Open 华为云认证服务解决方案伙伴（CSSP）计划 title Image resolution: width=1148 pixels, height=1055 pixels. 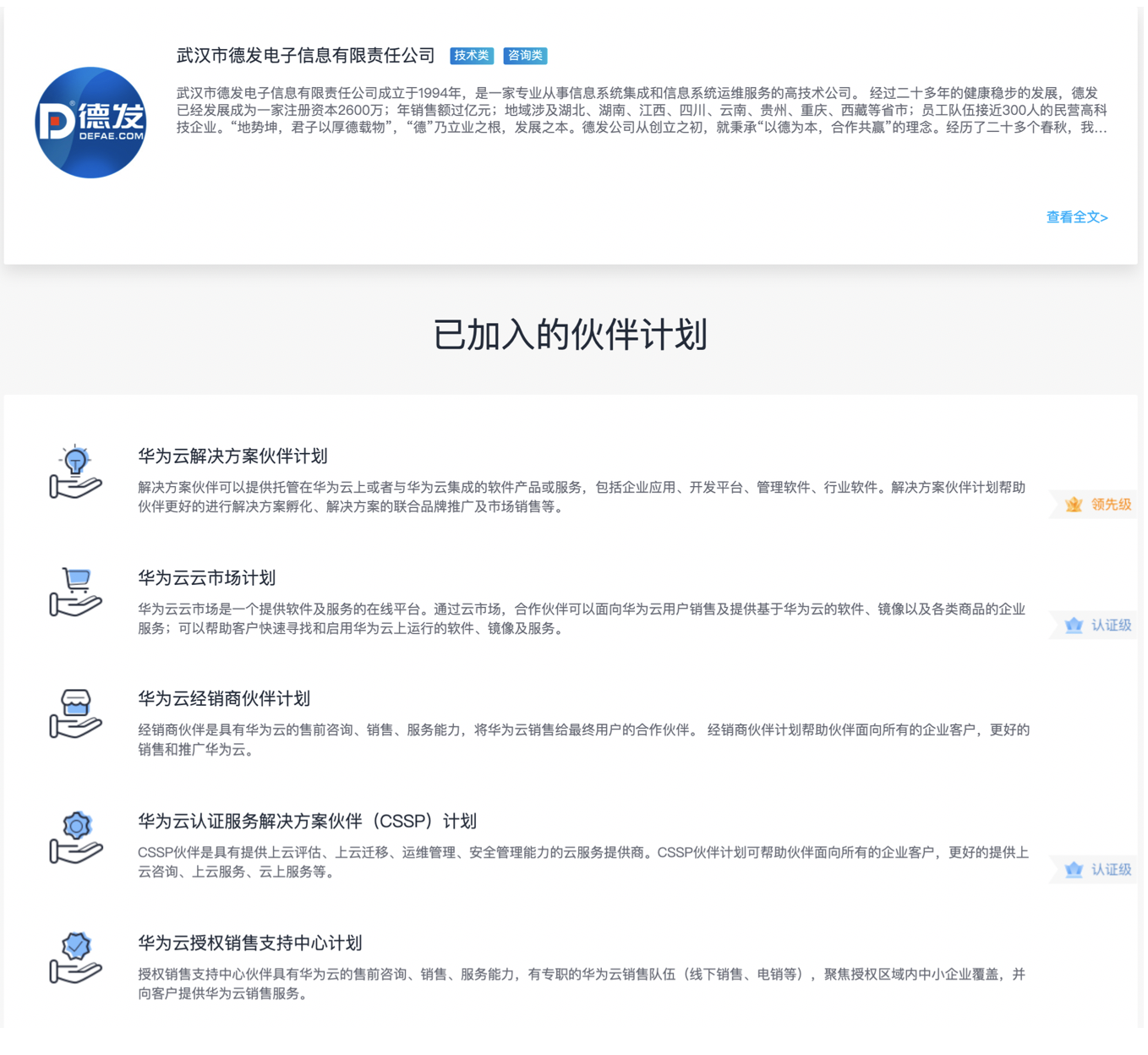click(307, 822)
